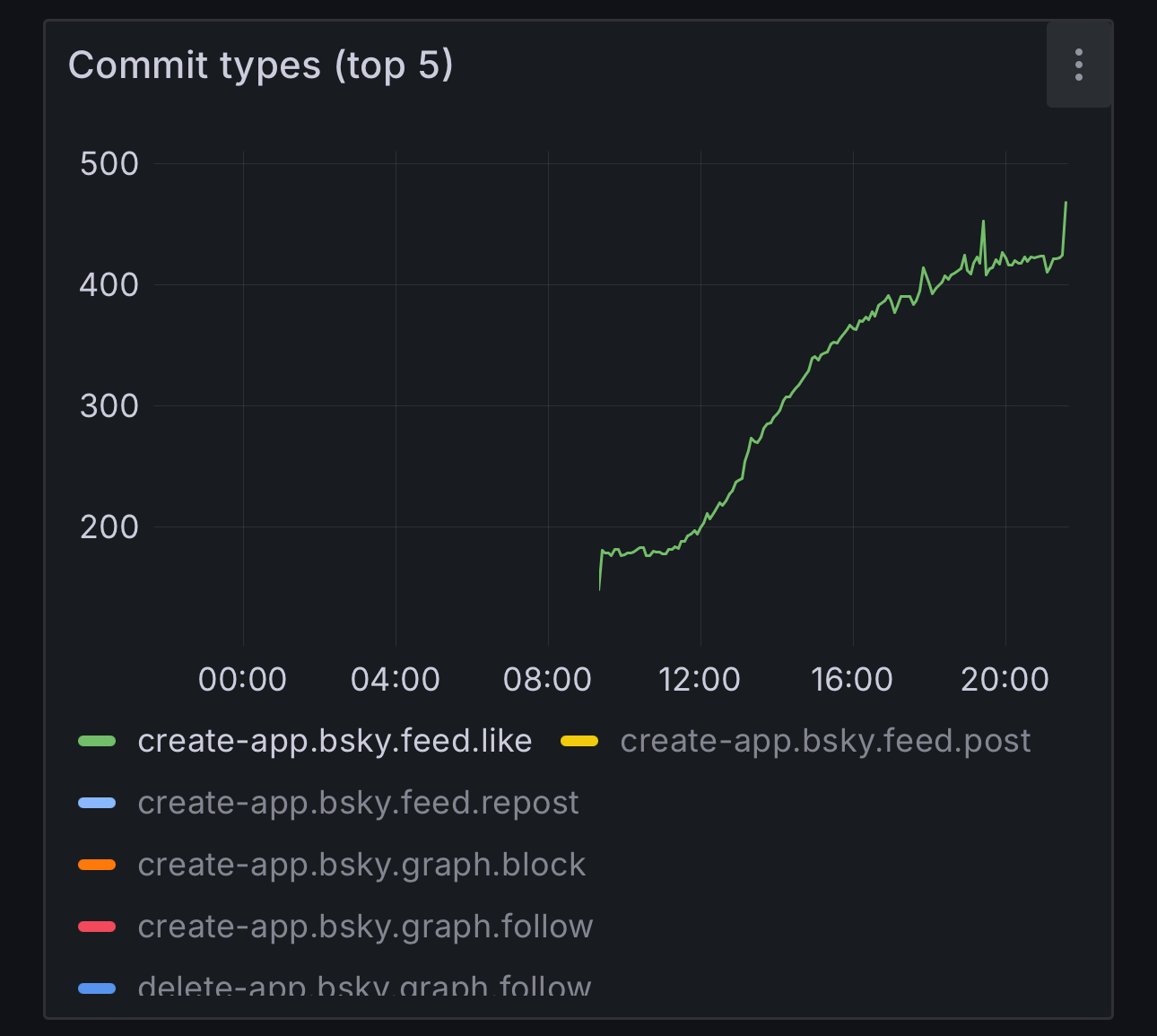The width and height of the screenshot is (1157, 1036).
Task: Click the green color swatch for feed.like
Action: pos(97,741)
